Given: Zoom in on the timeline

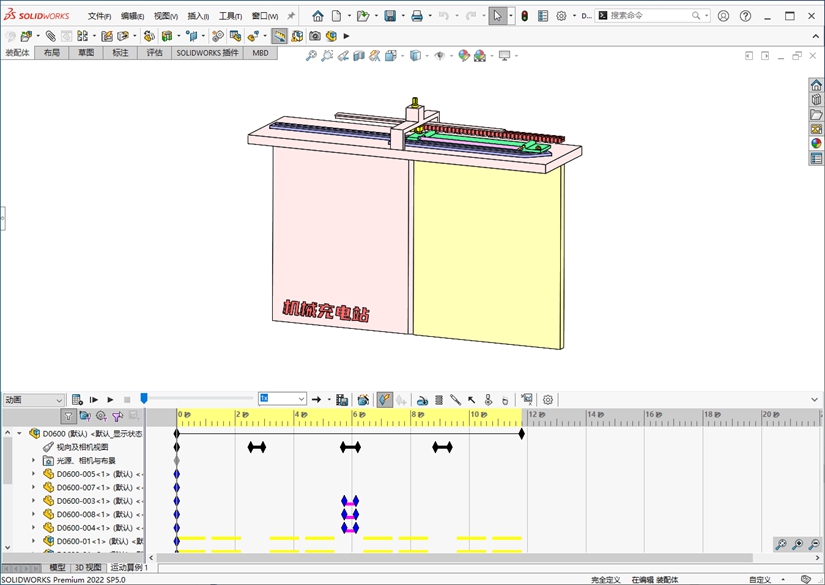Looking at the screenshot, I should click(797, 544).
